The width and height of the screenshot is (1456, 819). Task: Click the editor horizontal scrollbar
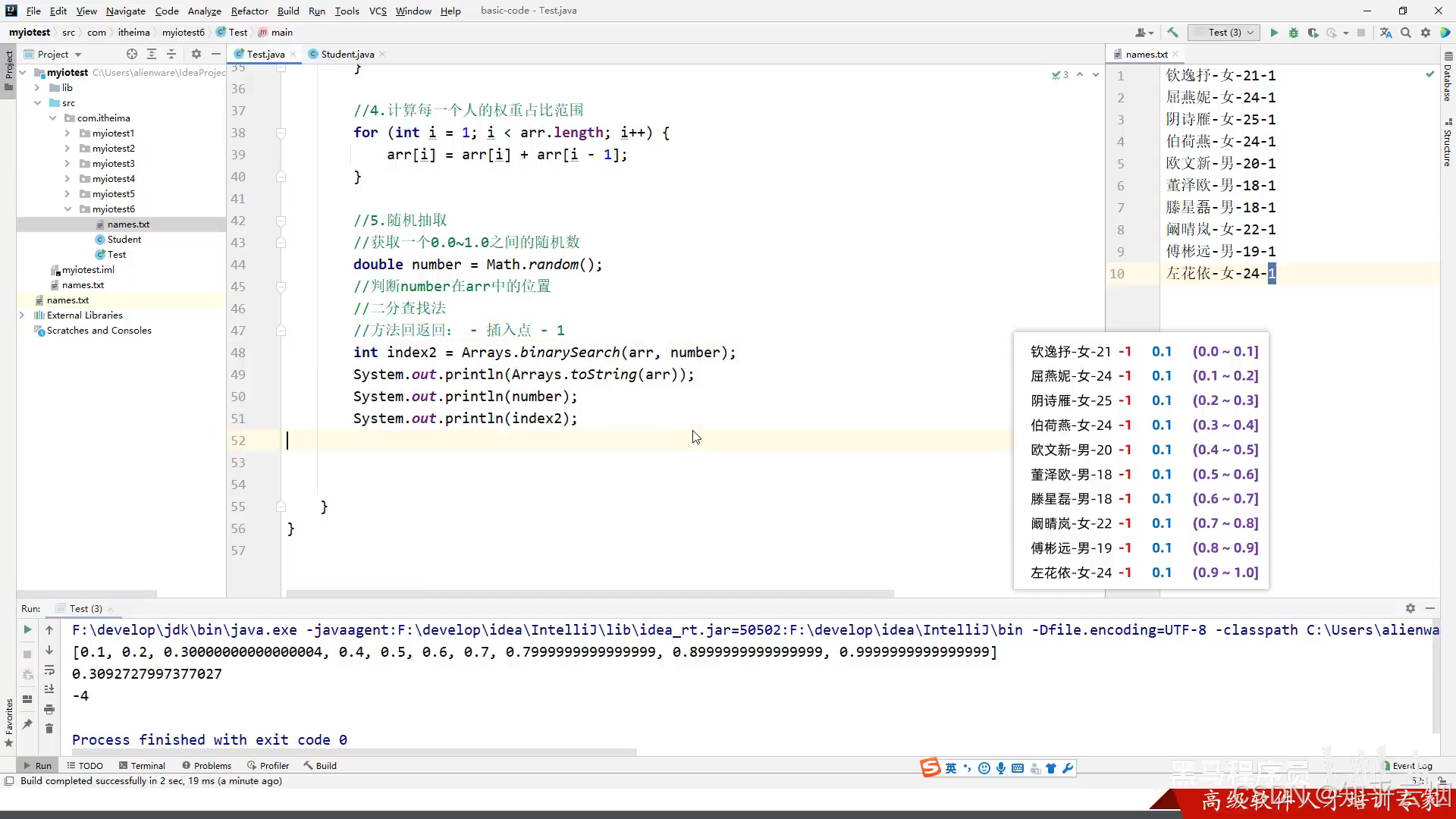pos(590,594)
